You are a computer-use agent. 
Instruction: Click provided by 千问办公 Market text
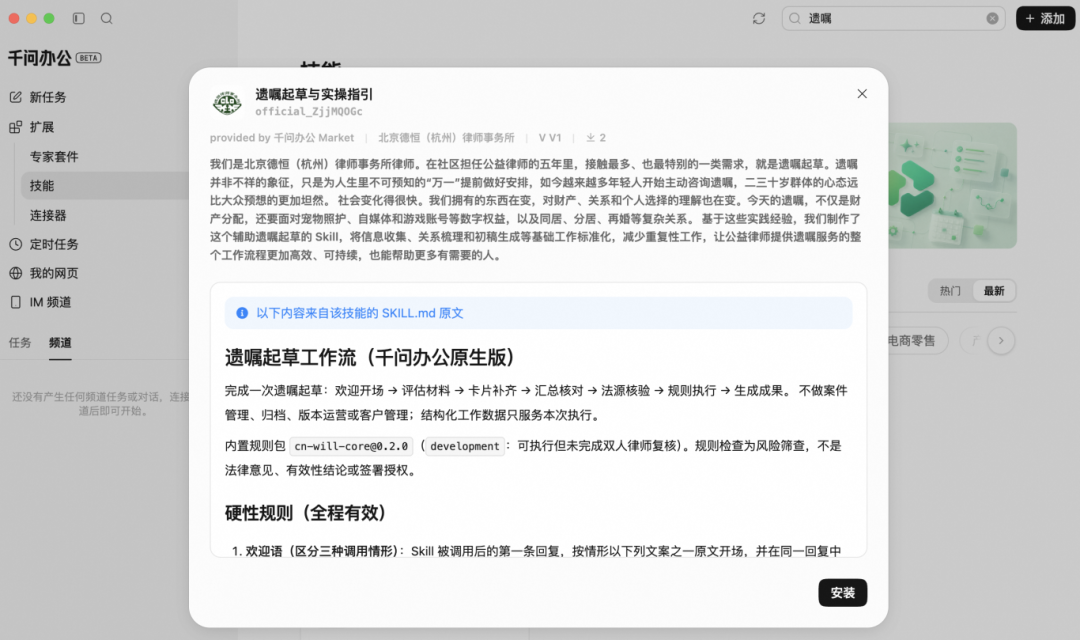point(282,138)
